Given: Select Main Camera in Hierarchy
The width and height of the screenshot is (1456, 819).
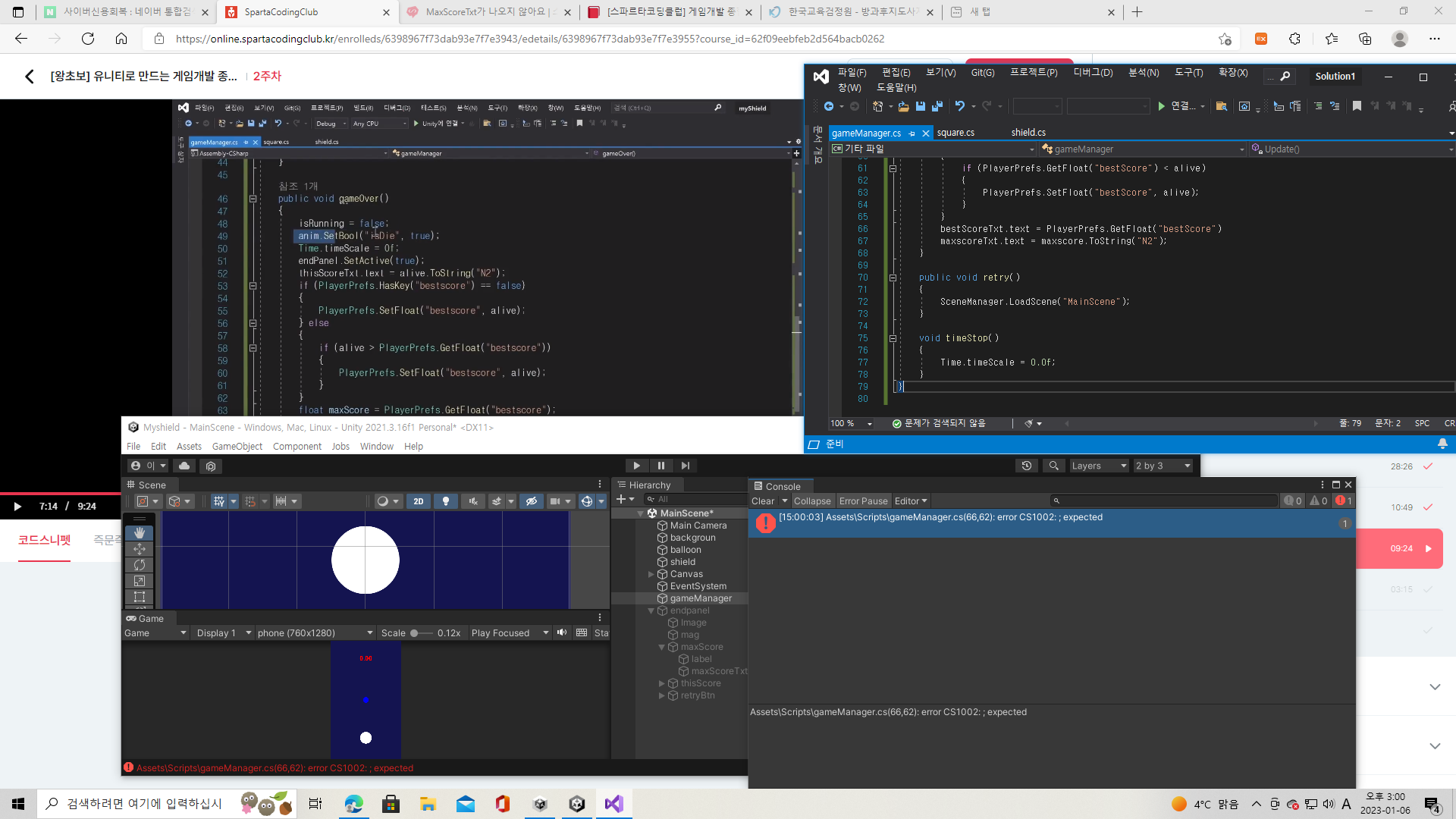Looking at the screenshot, I should [x=698, y=526].
